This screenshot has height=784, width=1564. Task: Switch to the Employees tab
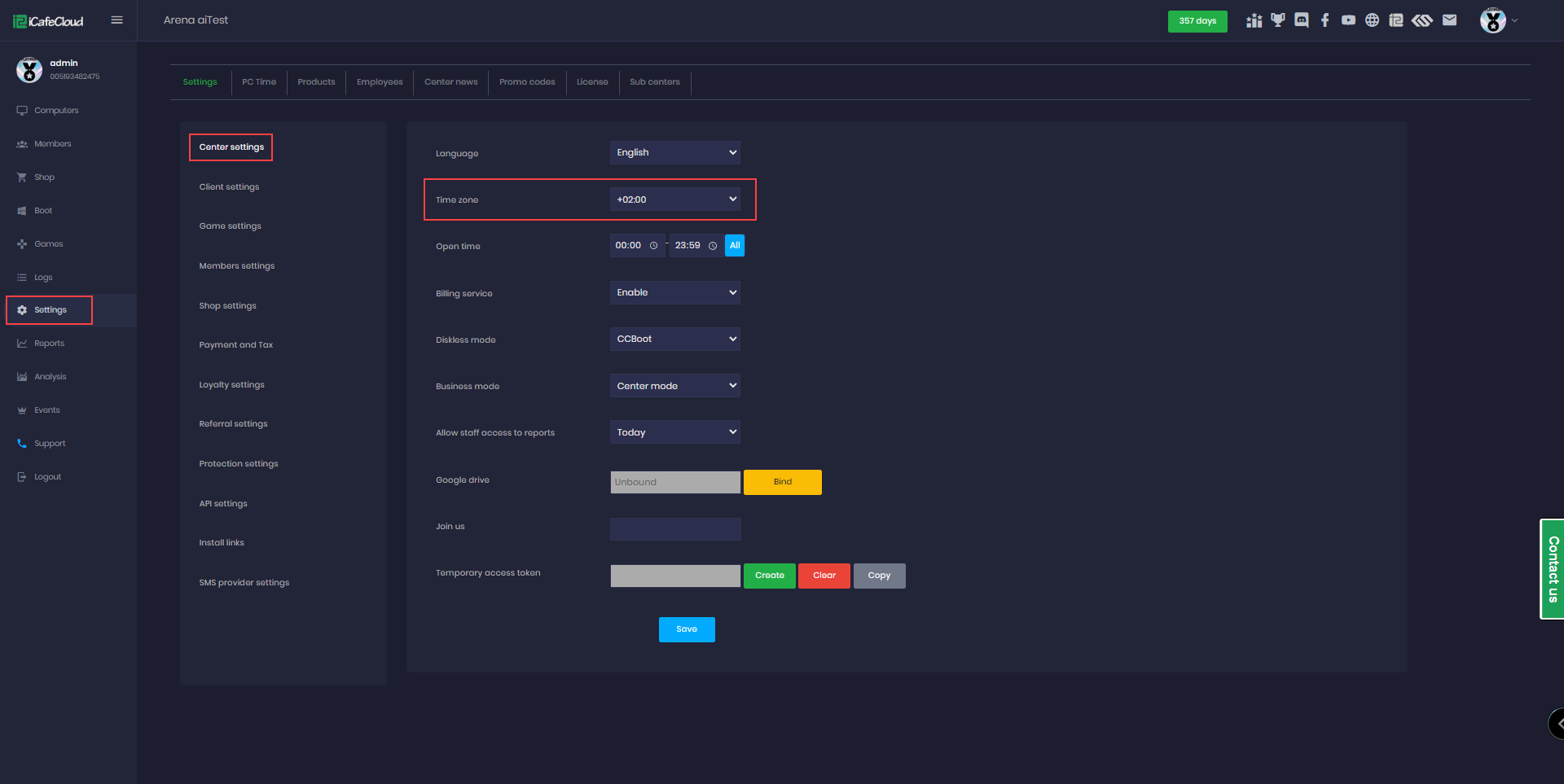[x=379, y=81]
